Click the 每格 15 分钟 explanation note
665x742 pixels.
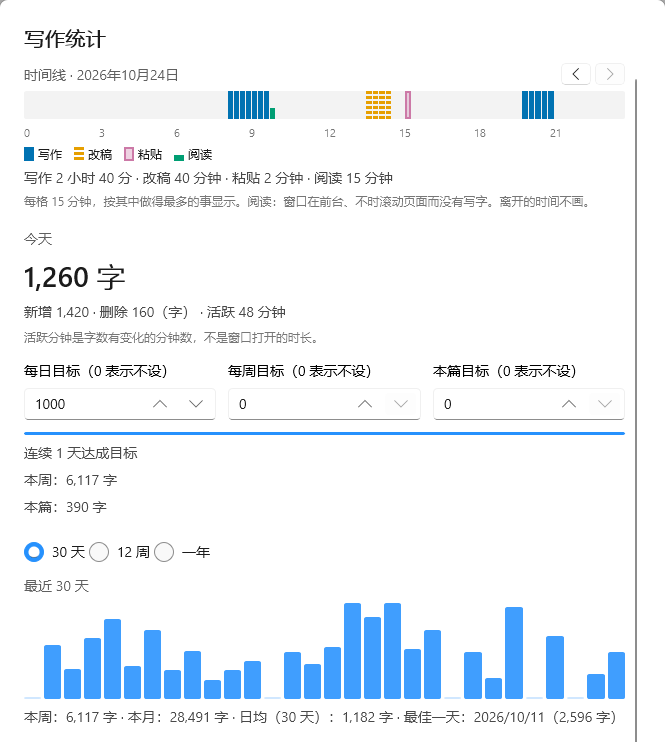(x=309, y=202)
